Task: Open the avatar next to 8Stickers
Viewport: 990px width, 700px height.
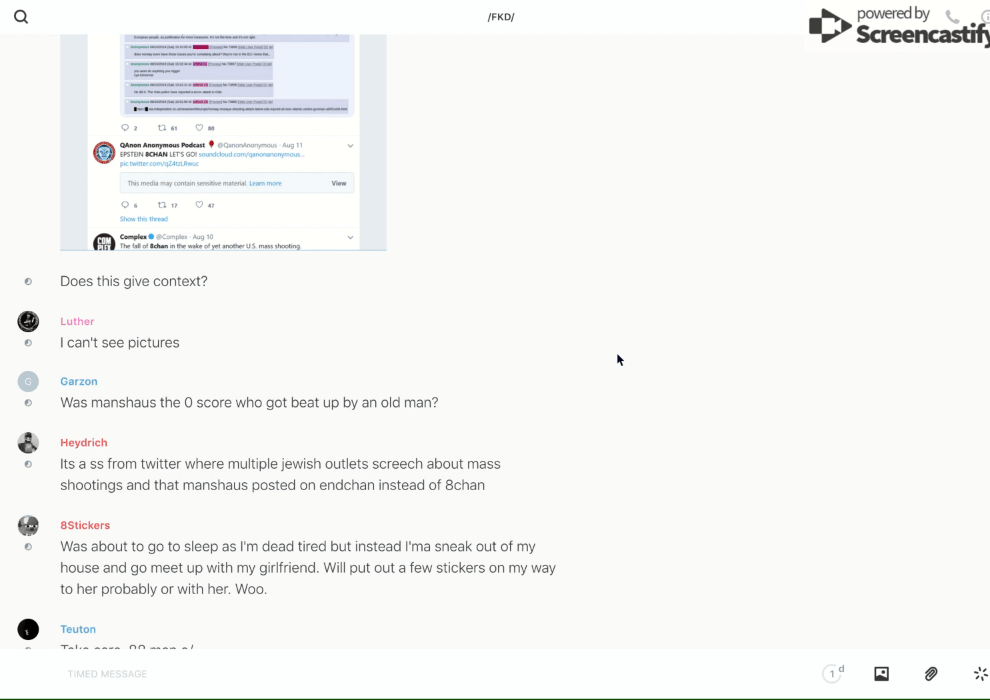Action: coord(28,525)
